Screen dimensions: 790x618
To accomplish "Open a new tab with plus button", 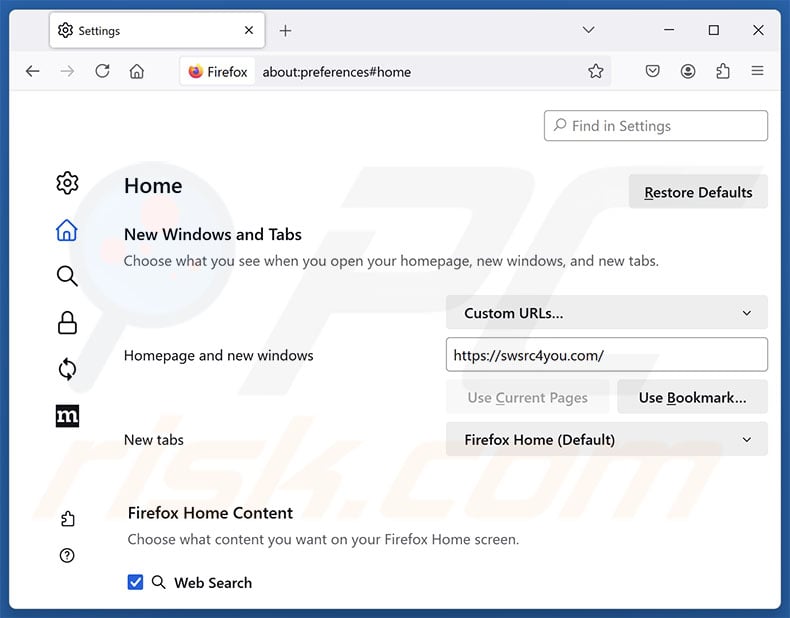I will [x=285, y=31].
